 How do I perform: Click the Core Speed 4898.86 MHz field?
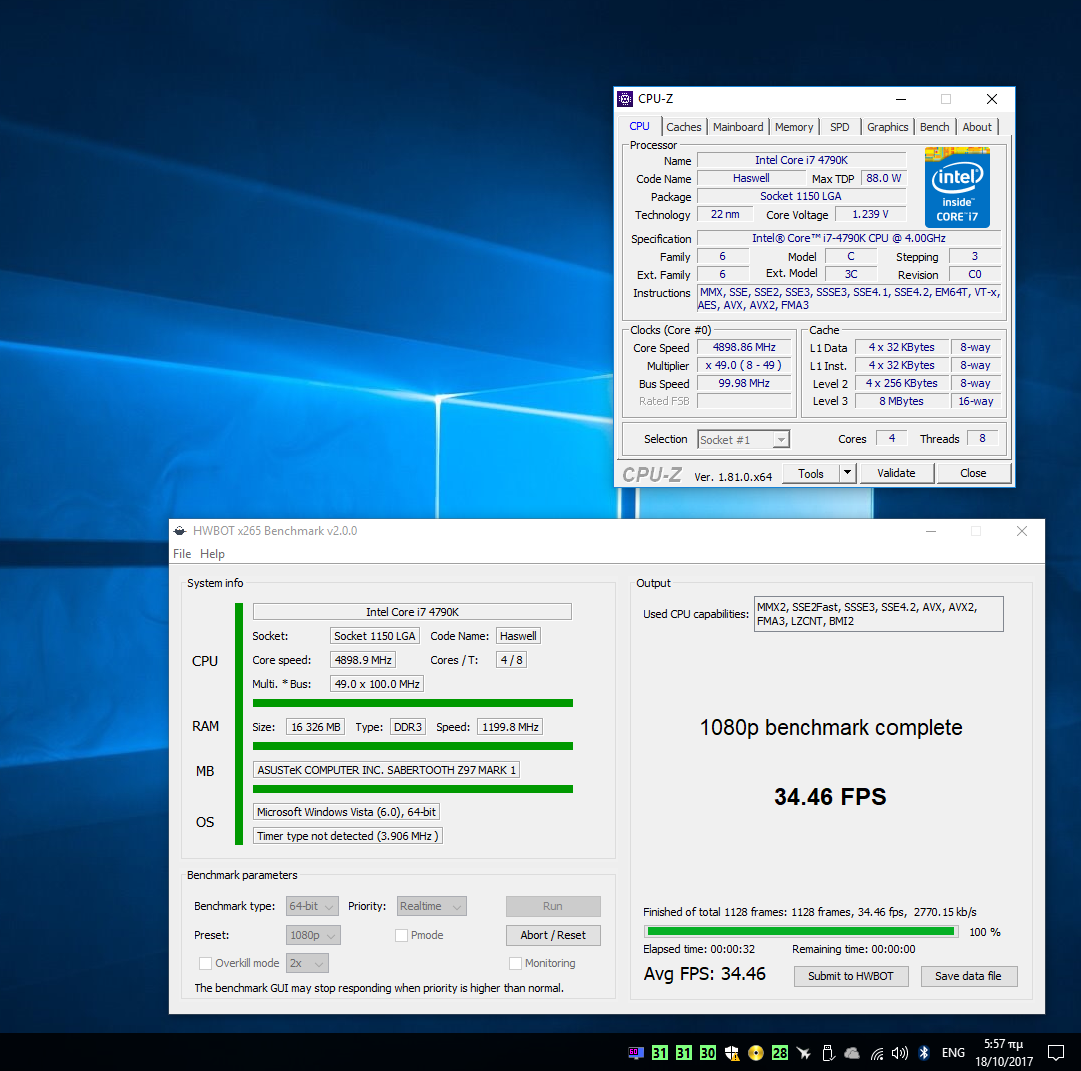tap(744, 348)
